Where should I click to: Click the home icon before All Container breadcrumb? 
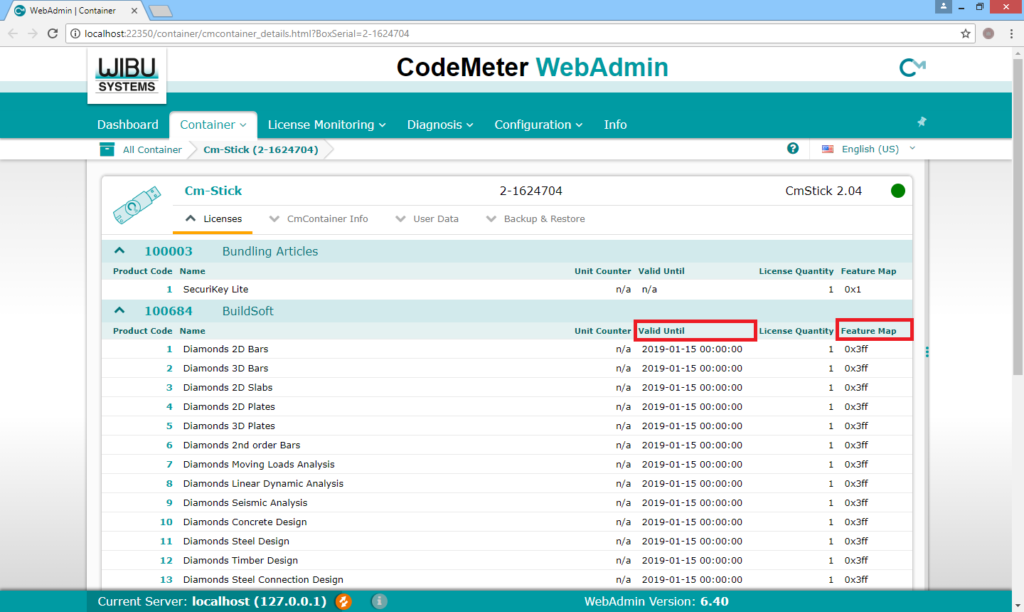106,148
